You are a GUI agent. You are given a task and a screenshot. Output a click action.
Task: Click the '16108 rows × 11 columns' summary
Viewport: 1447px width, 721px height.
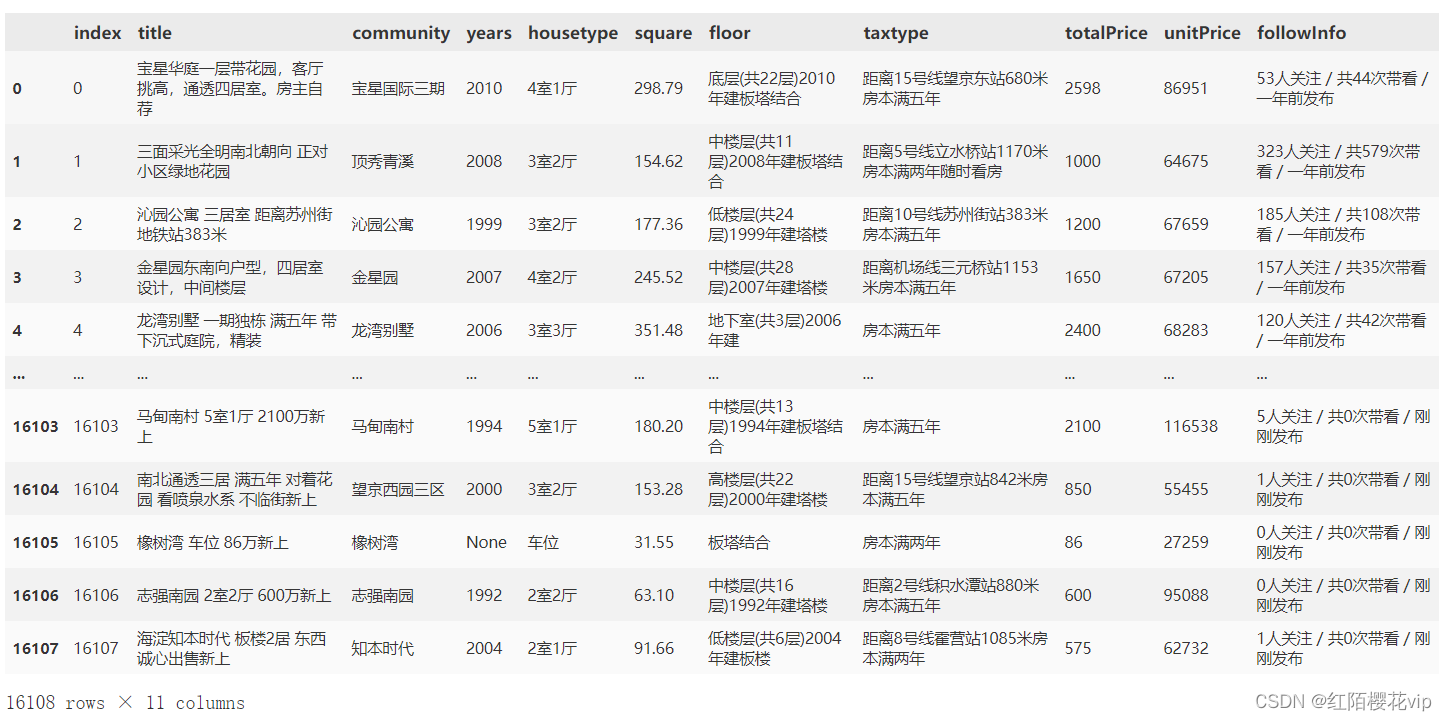[x=125, y=703]
